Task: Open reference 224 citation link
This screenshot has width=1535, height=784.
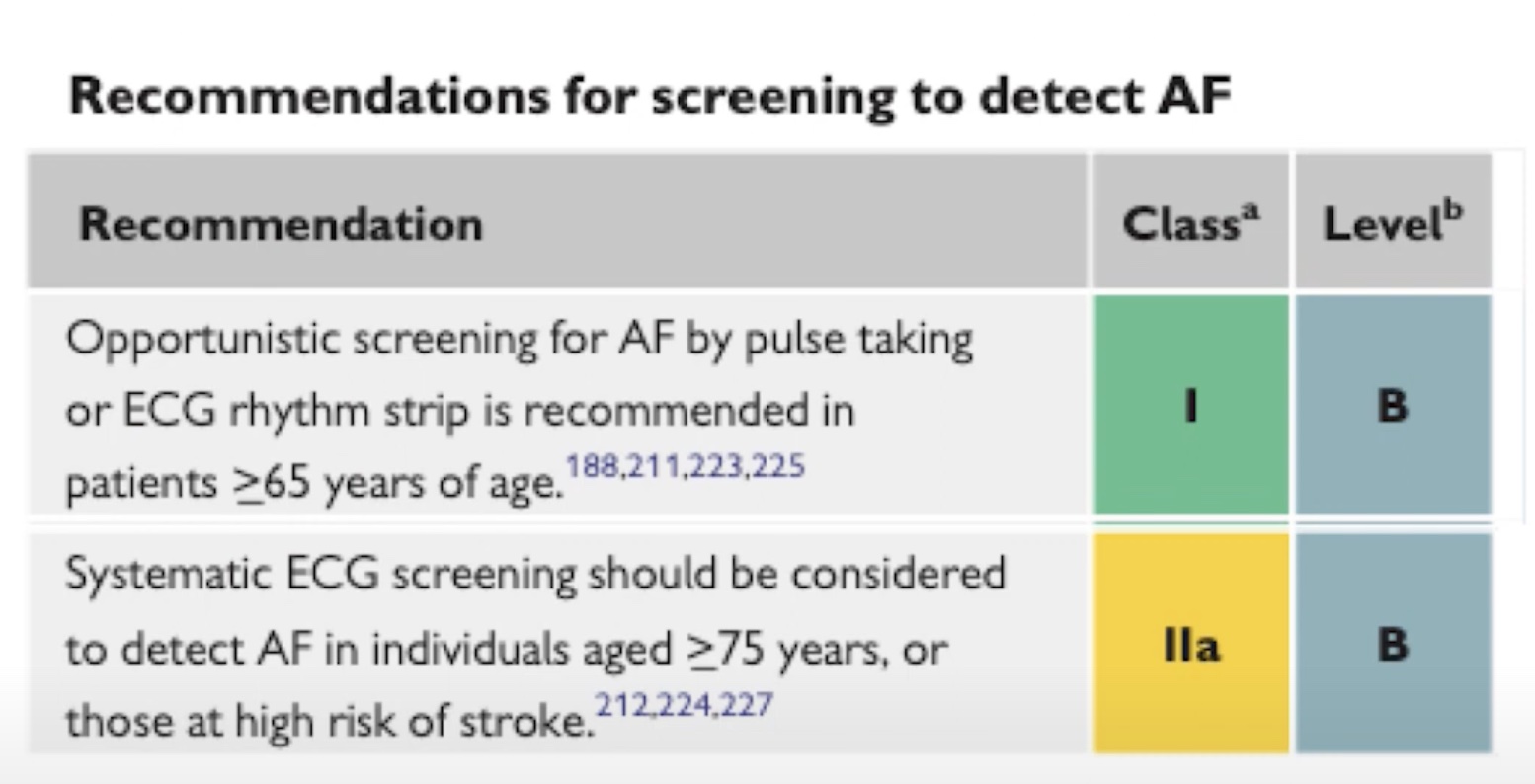Action: (x=684, y=705)
